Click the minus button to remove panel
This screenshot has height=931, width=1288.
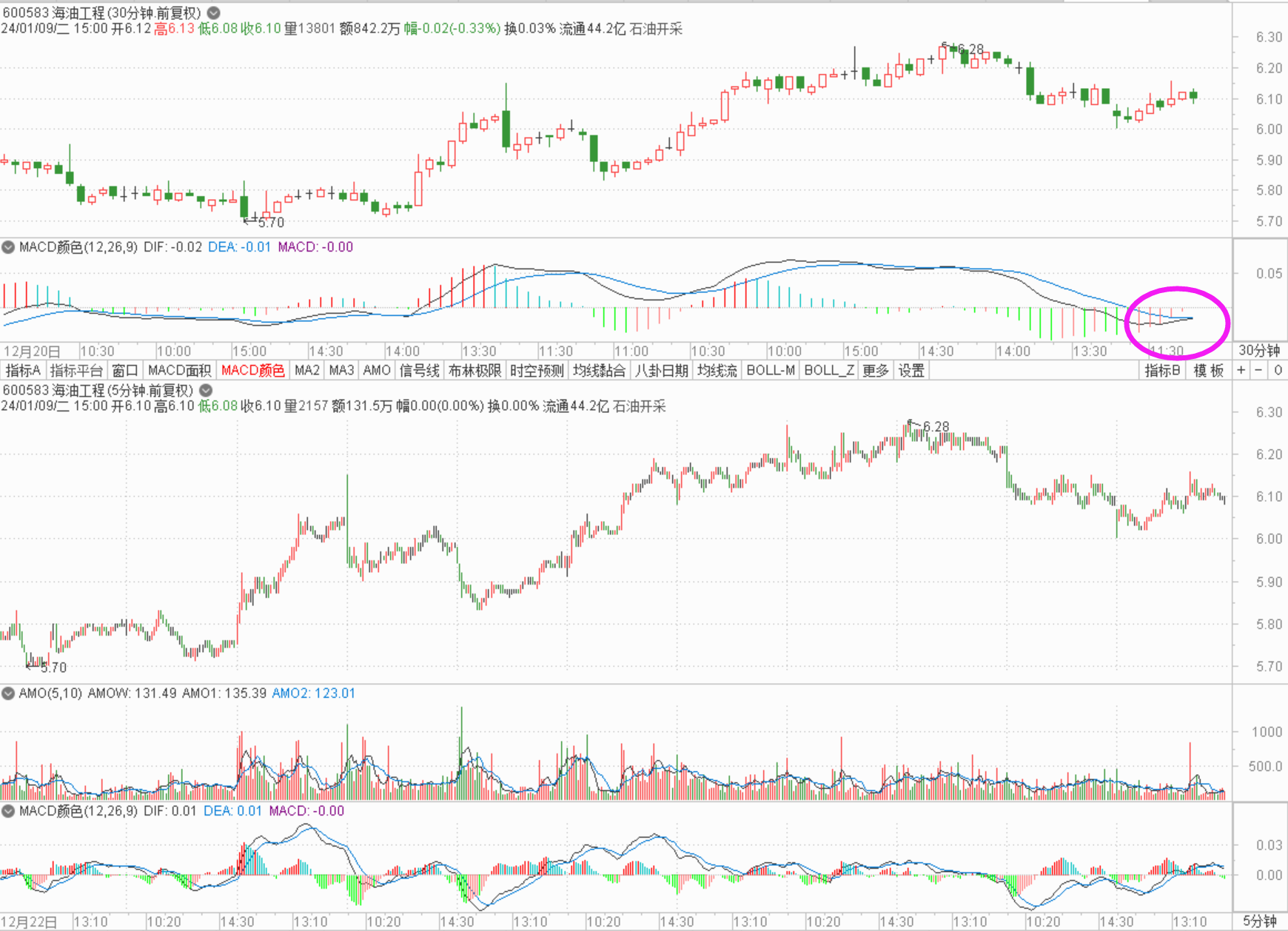tap(1259, 371)
